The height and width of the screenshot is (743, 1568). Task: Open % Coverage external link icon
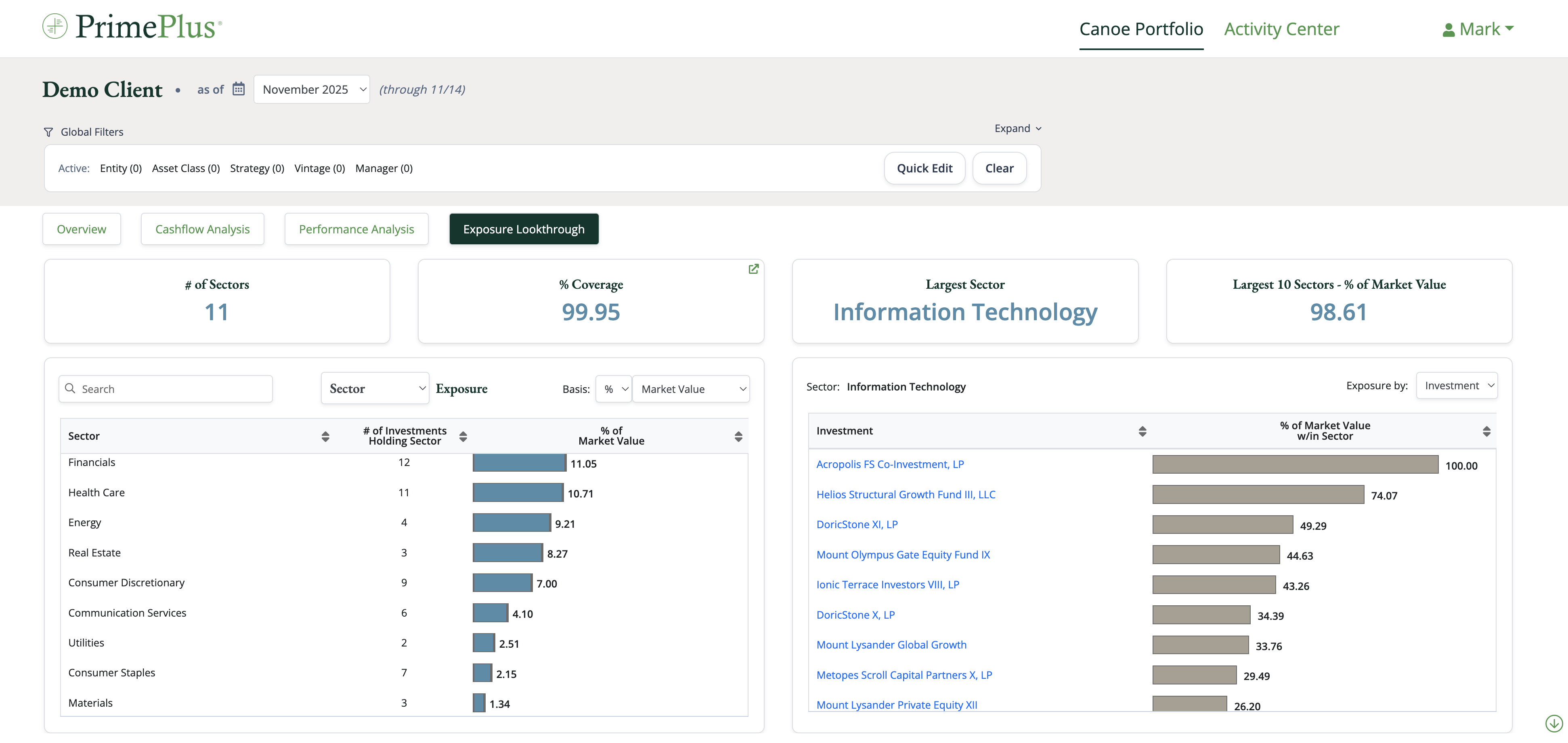point(753,269)
